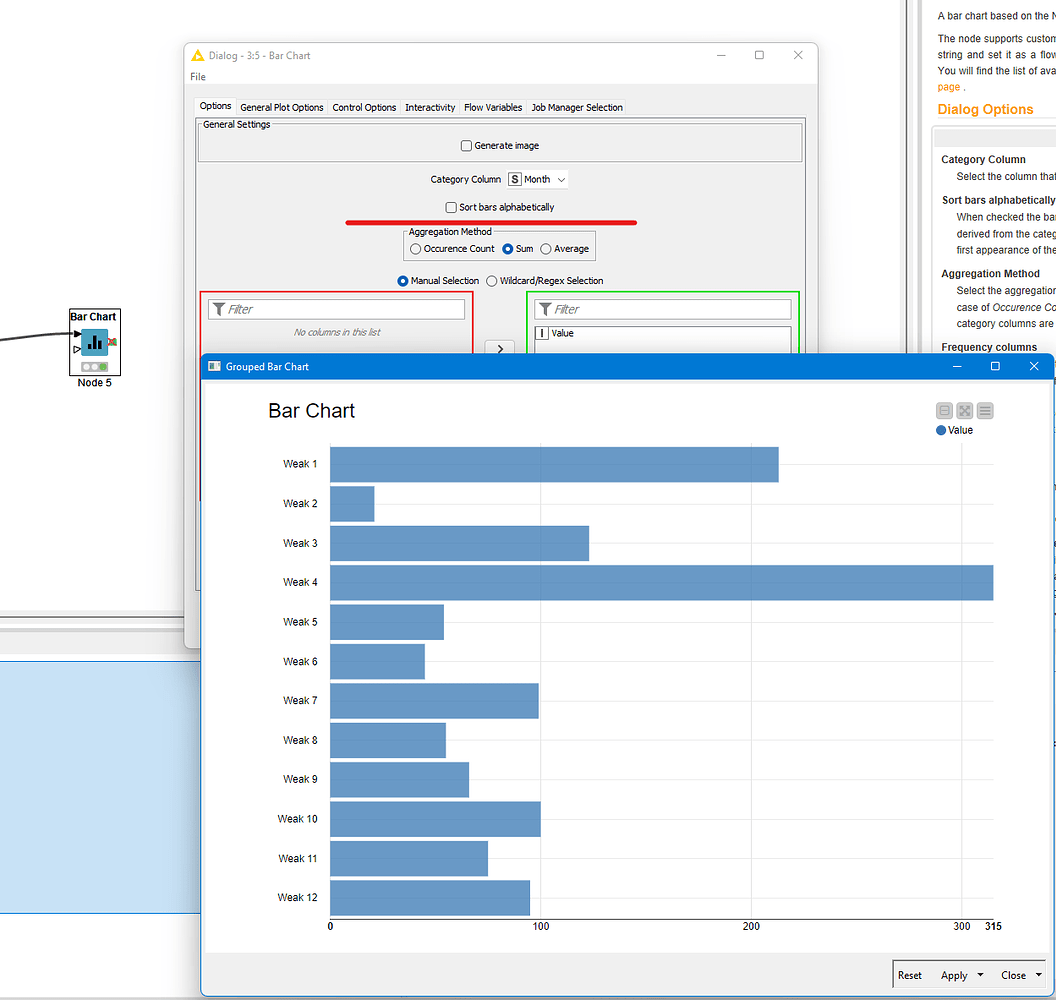This screenshot has width=1056, height=1000.
Task: Click the Reset button
Action: click(x=910, y=975)
